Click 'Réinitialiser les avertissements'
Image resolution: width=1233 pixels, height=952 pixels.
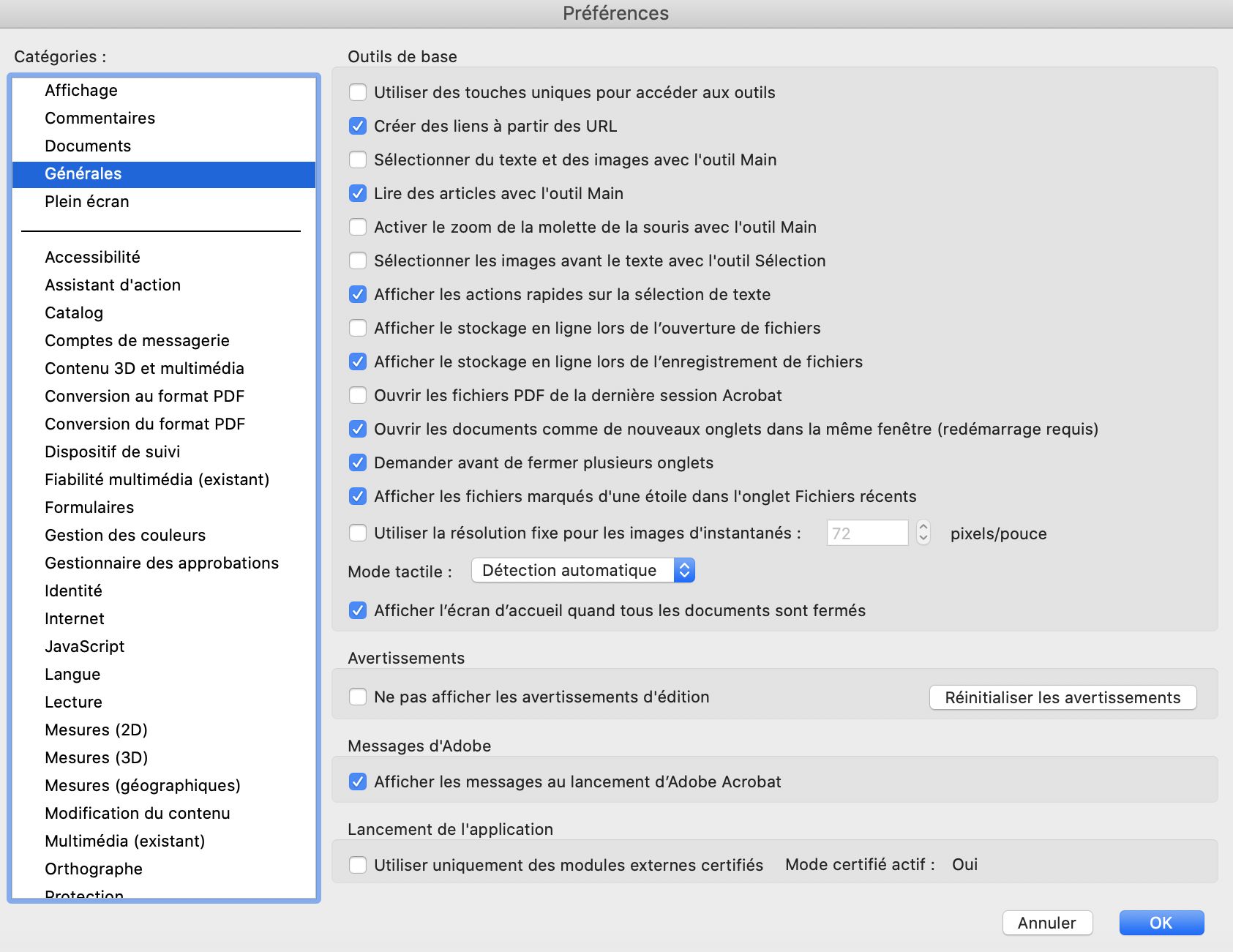(1062, 697)
